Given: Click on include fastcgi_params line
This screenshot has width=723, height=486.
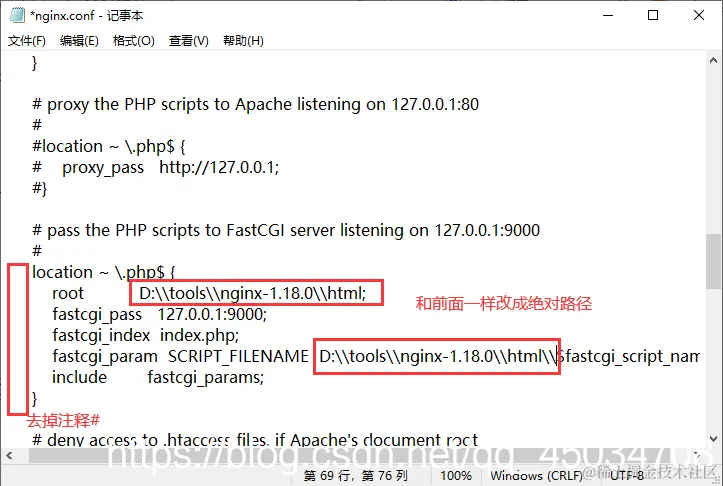Looking at the screenshot, I should tap(158, 377).
